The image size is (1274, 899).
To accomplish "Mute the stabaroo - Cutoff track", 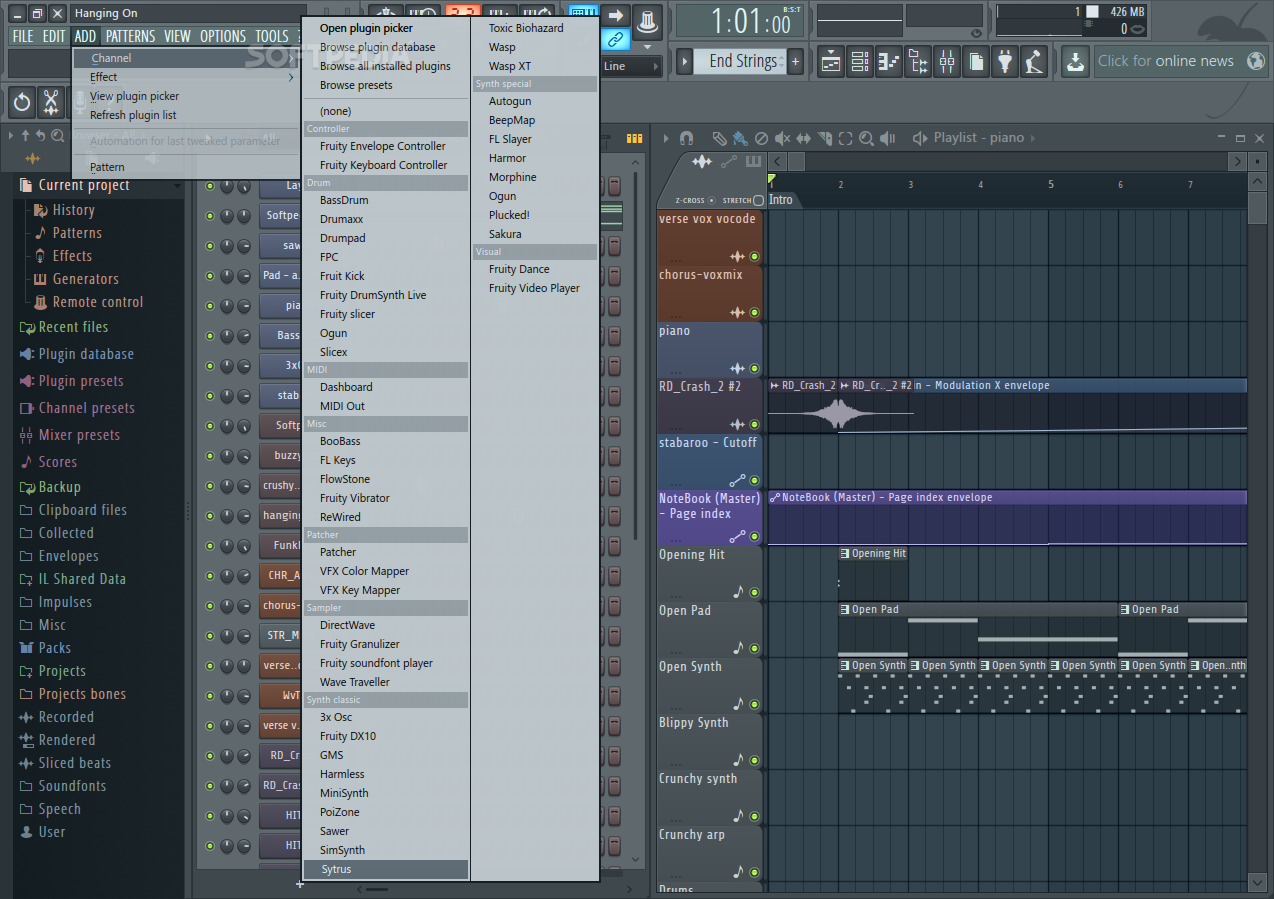I will [x=754, y=481].
